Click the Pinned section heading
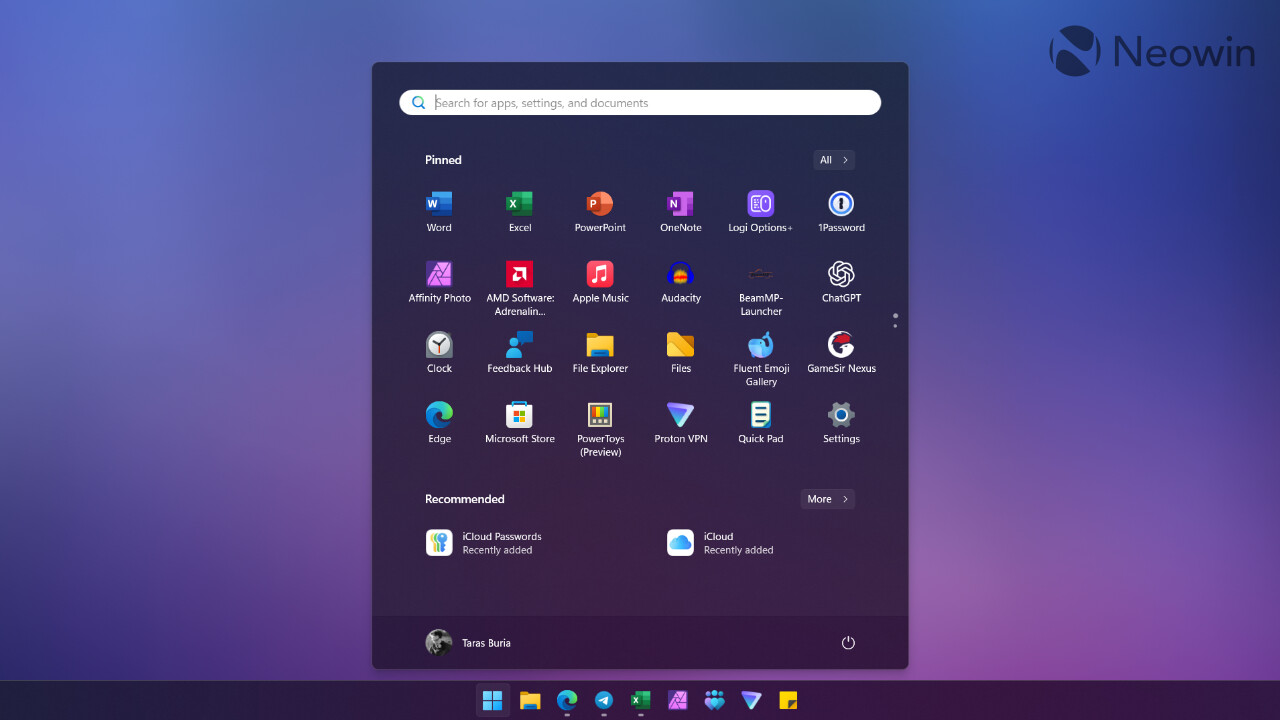 point(443,160)
